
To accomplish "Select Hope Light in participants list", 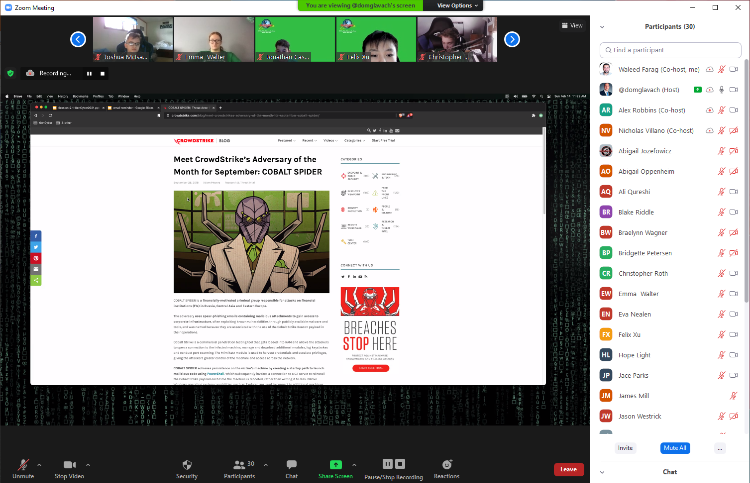I will click(669, 355).
